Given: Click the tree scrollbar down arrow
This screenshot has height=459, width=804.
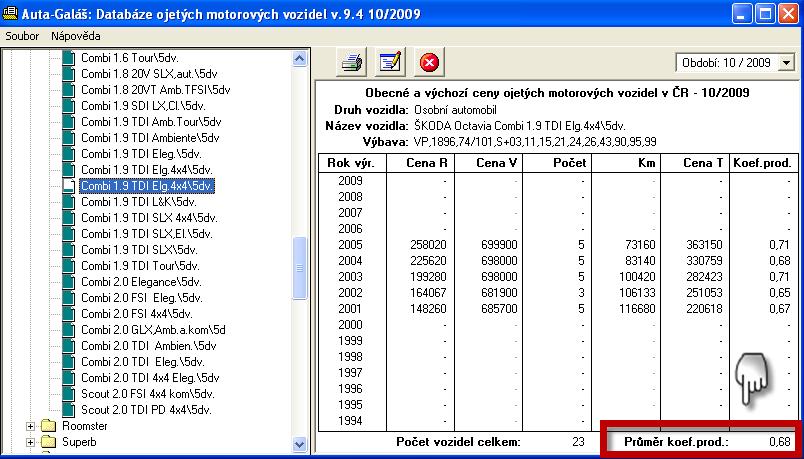Looking at the screenshot, I should (x=299, y=444).
